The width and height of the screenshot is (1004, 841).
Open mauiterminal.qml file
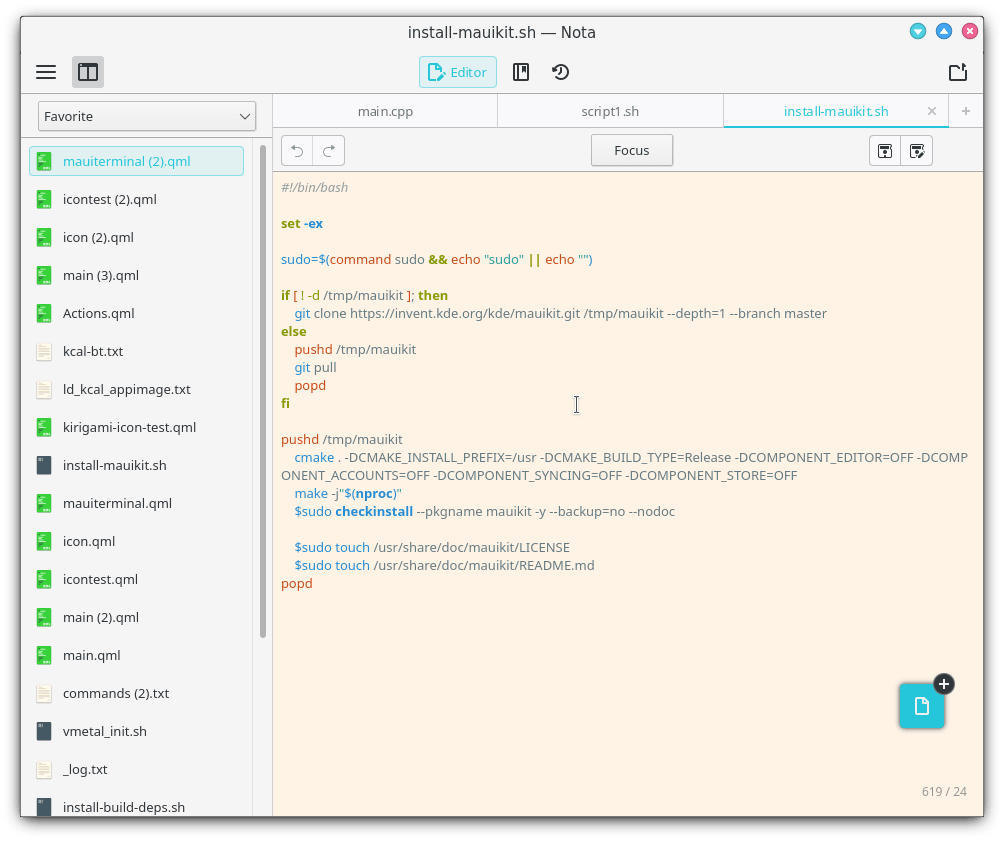(x=136, y=503)
